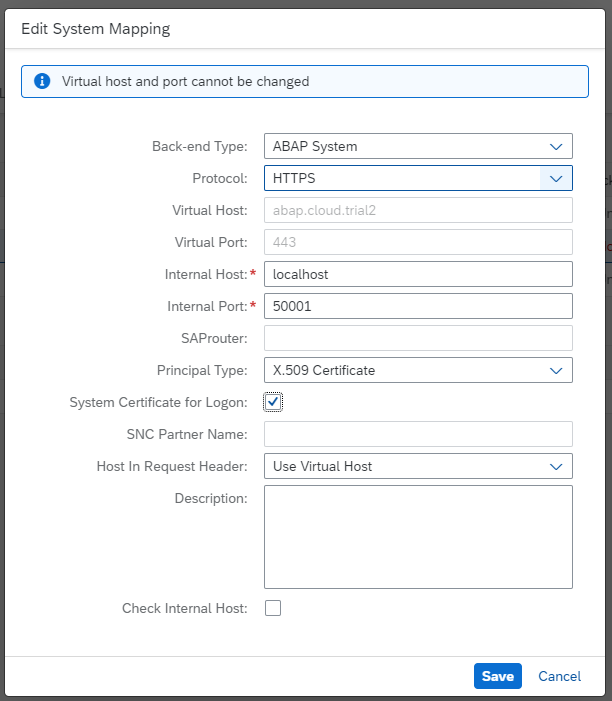Click the Use Virtual Host value text

(x=322, y=466)
